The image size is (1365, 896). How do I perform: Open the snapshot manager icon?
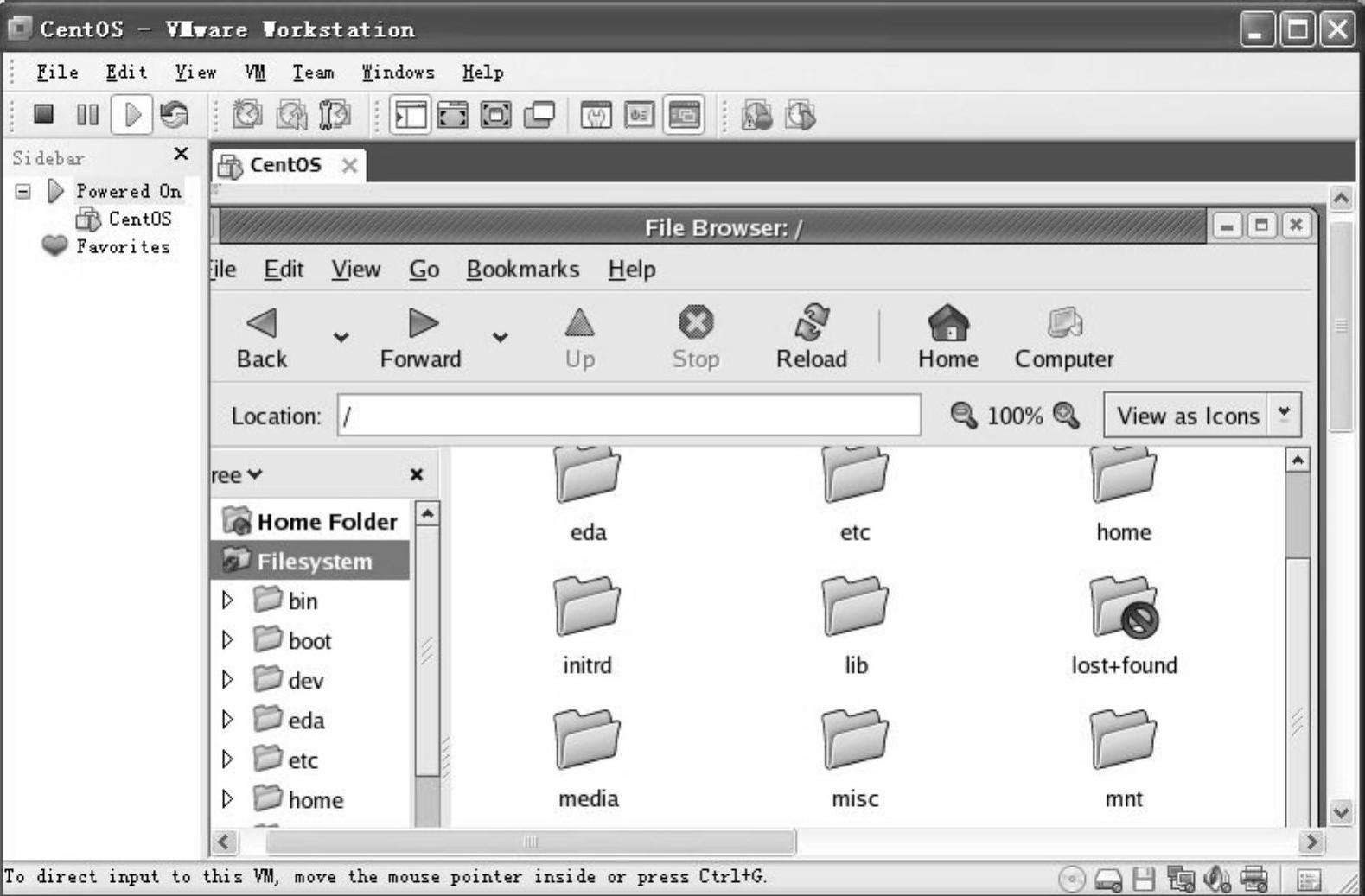point(335,114)
